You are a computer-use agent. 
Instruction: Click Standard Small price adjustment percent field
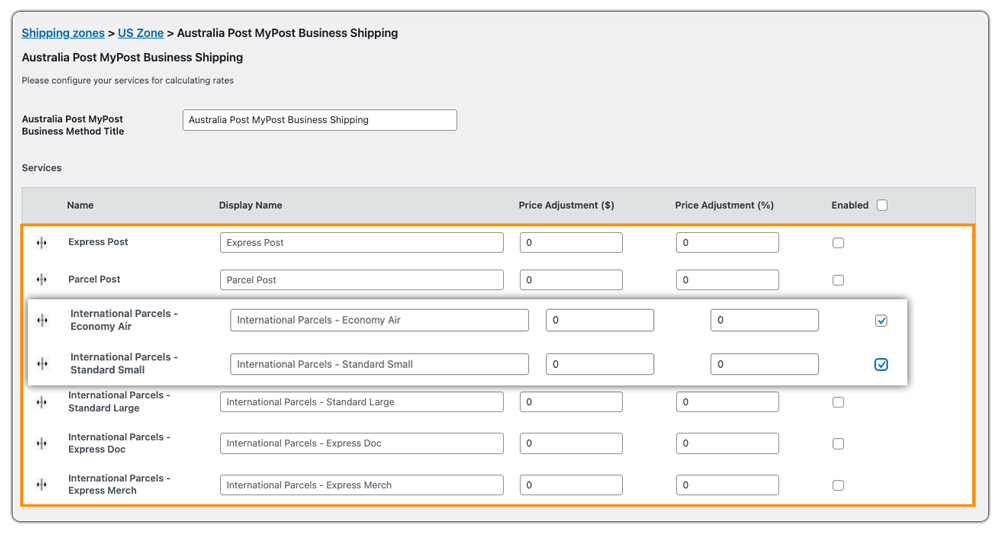(764, 364)
